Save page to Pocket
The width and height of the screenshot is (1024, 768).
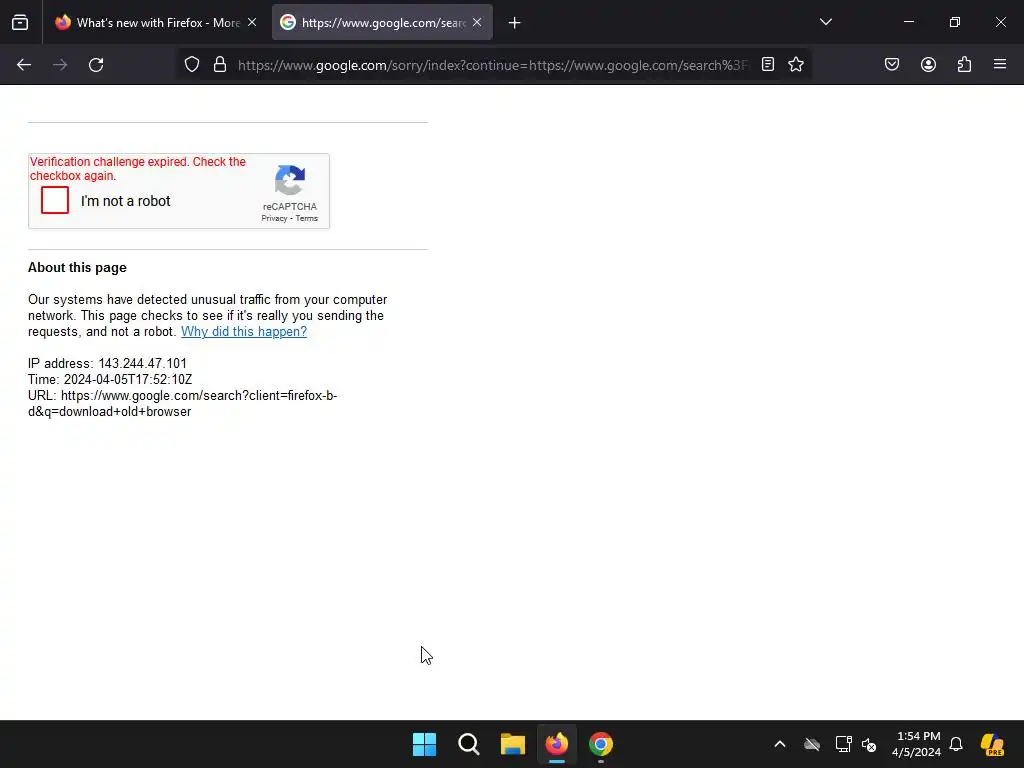[892, 65]
